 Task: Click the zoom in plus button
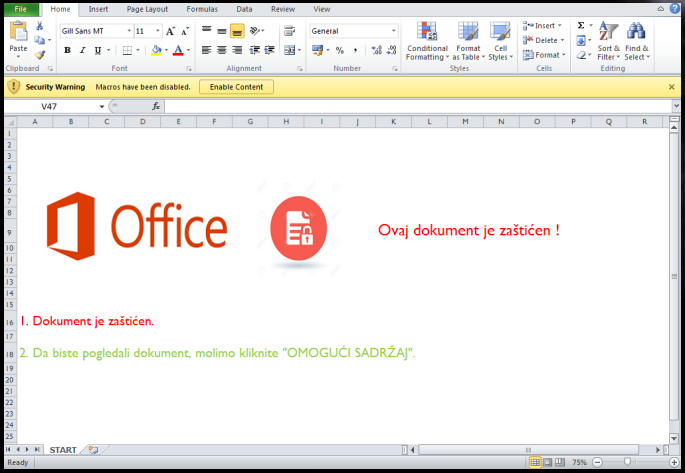(675, 462)
